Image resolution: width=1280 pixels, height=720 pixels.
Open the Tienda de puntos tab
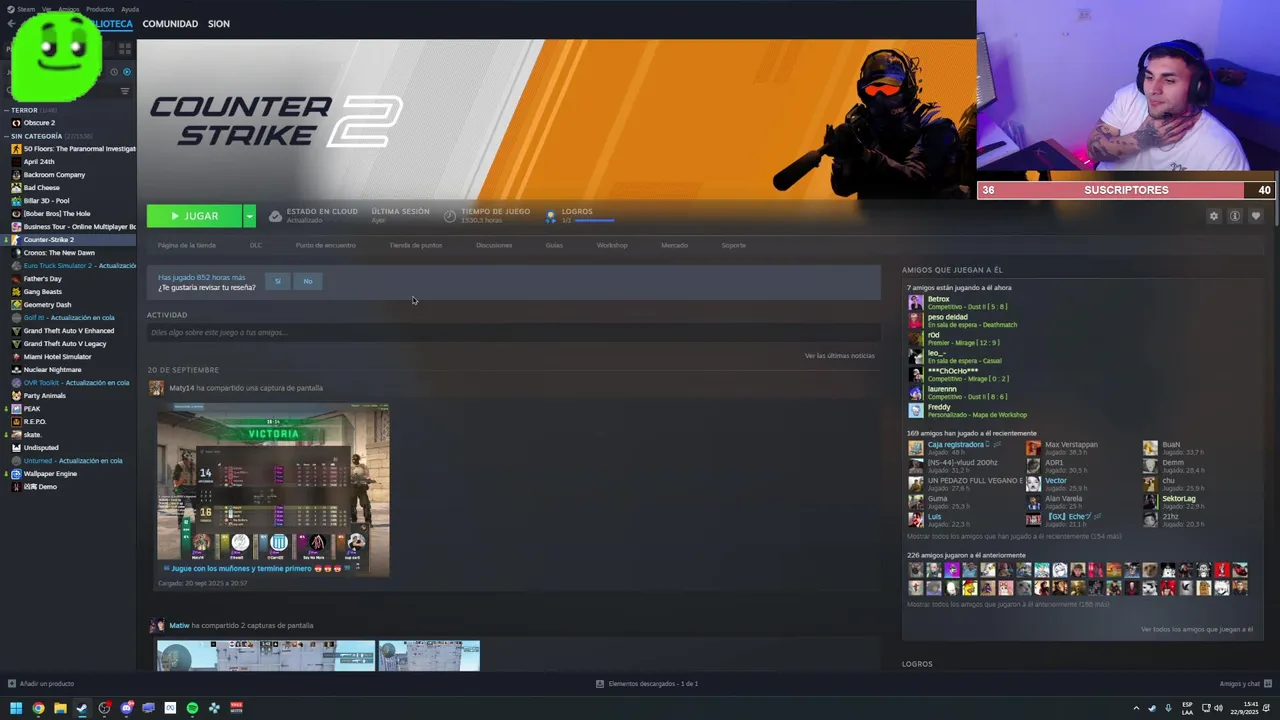[415, 245]
